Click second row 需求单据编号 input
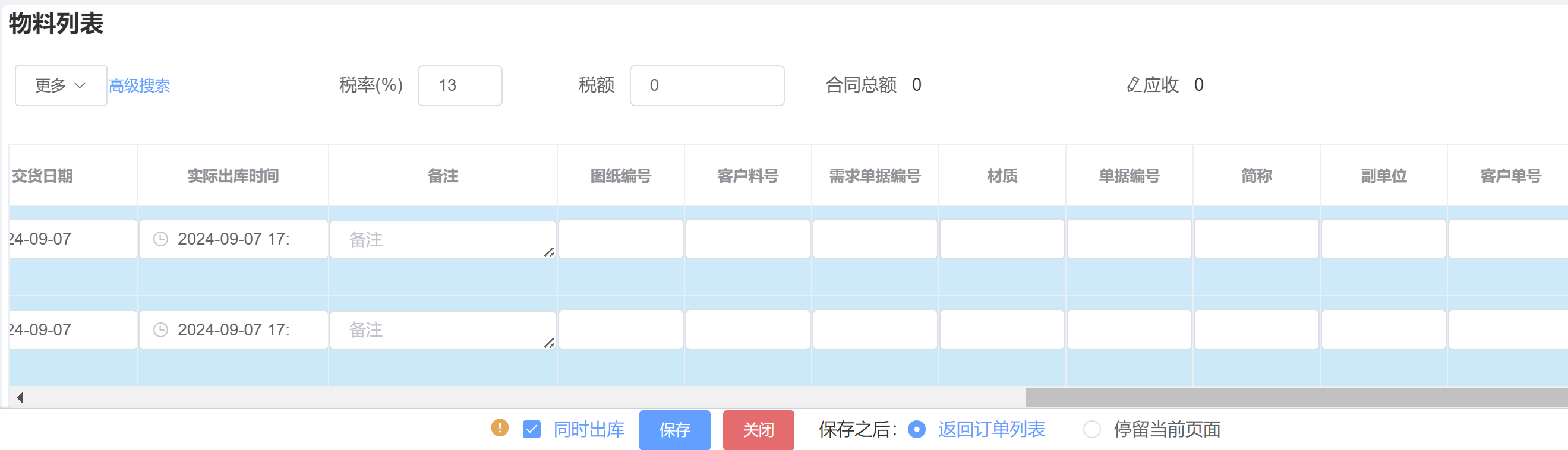 point(875,329)
